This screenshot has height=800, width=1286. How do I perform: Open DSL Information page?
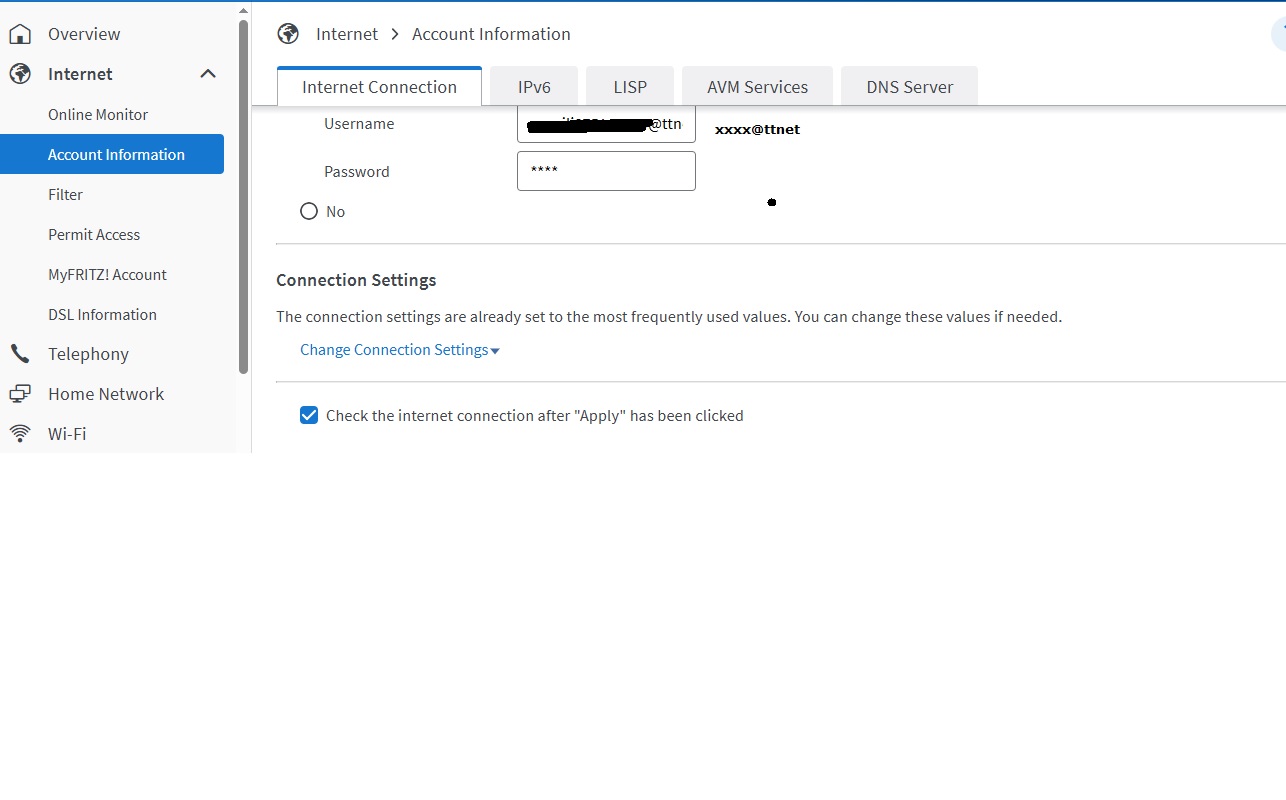coord(102,315)
